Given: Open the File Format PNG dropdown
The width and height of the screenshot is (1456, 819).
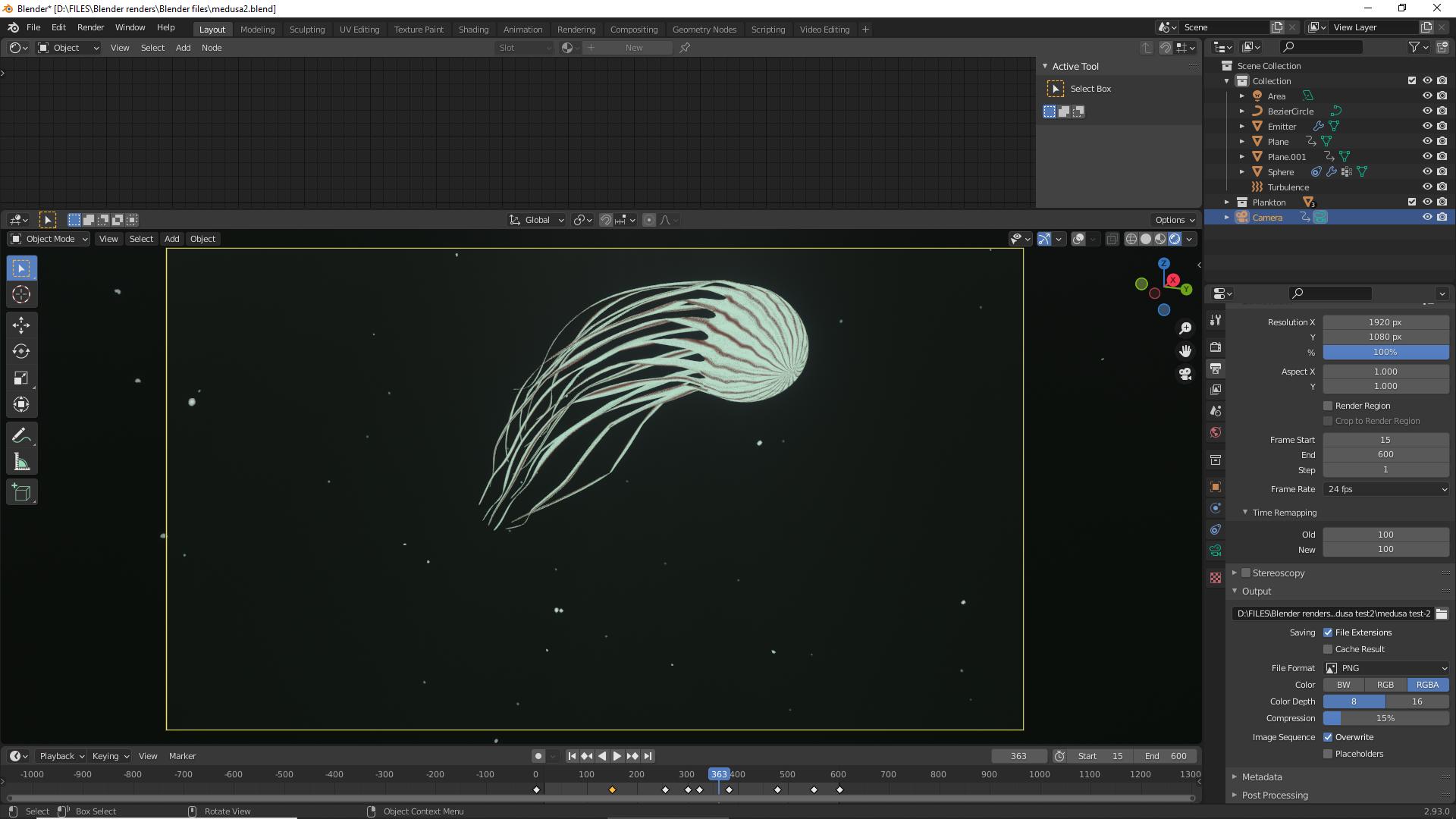Looking at the screenshot, I should click(1385, 668).
